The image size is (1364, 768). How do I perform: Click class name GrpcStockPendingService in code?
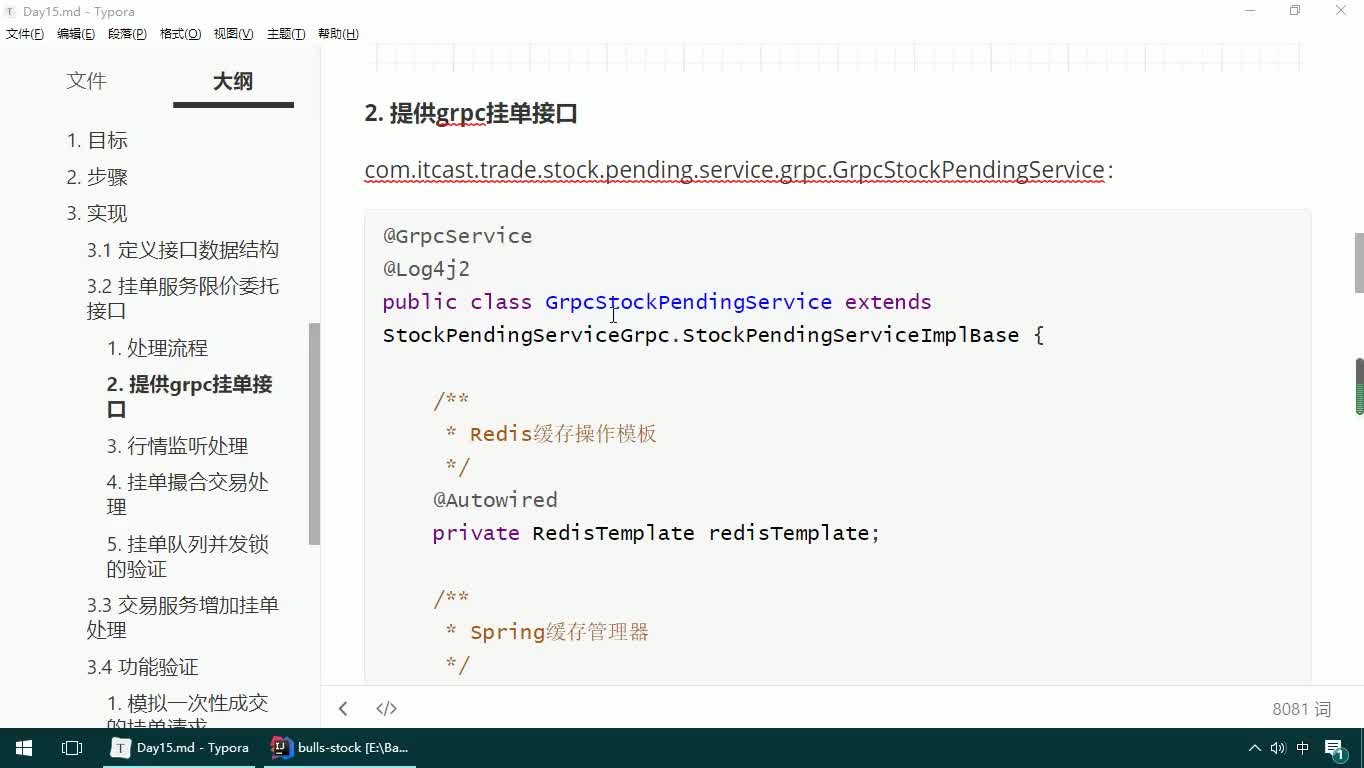688,302
